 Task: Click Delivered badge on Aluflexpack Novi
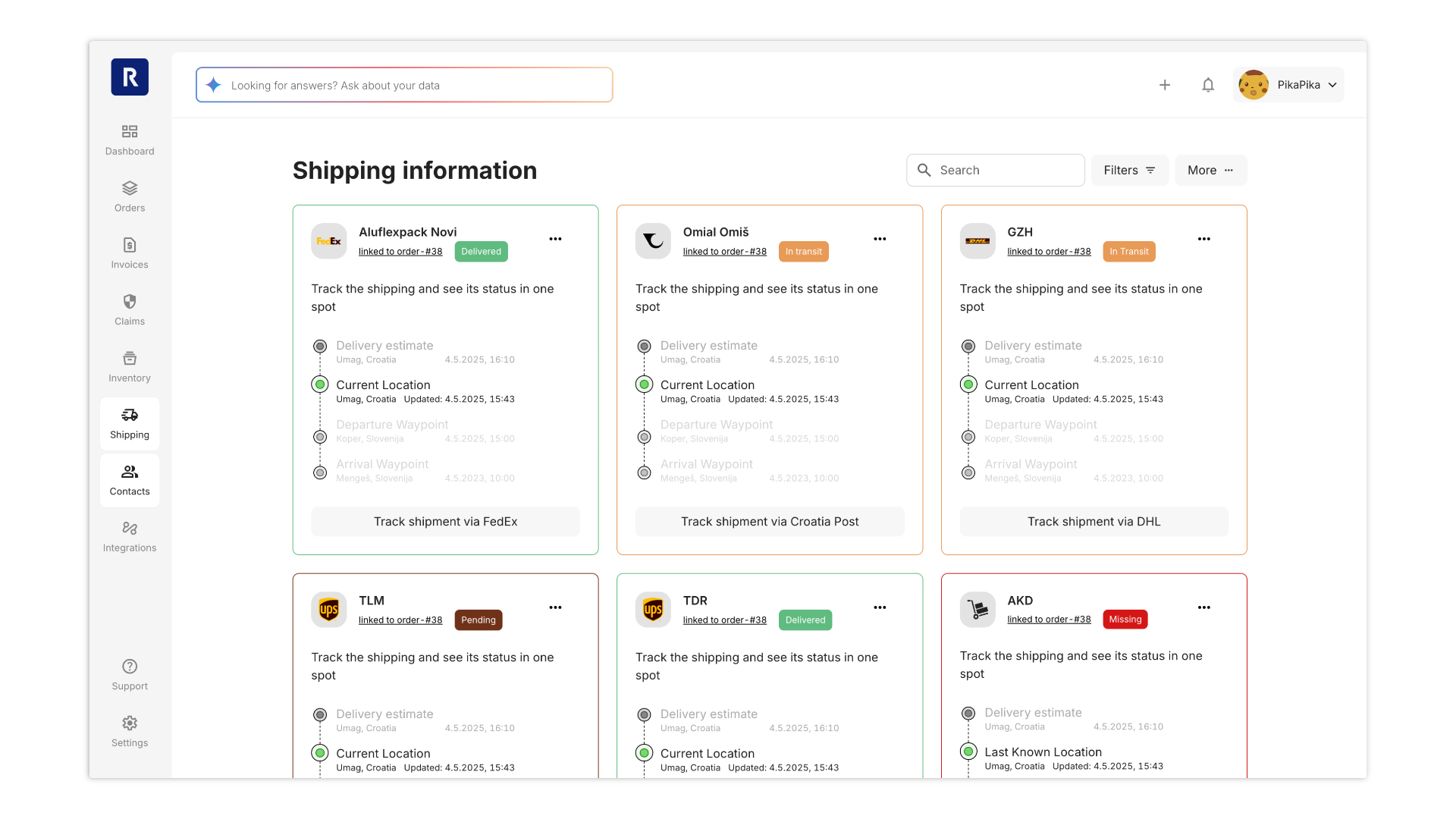click(x=482, y=252)
